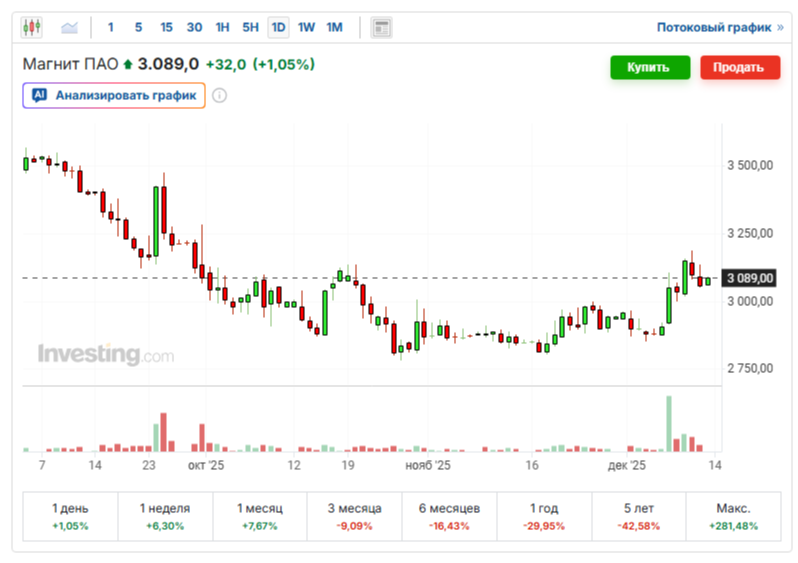Click the +32,0 price change value

click(225, 65)
